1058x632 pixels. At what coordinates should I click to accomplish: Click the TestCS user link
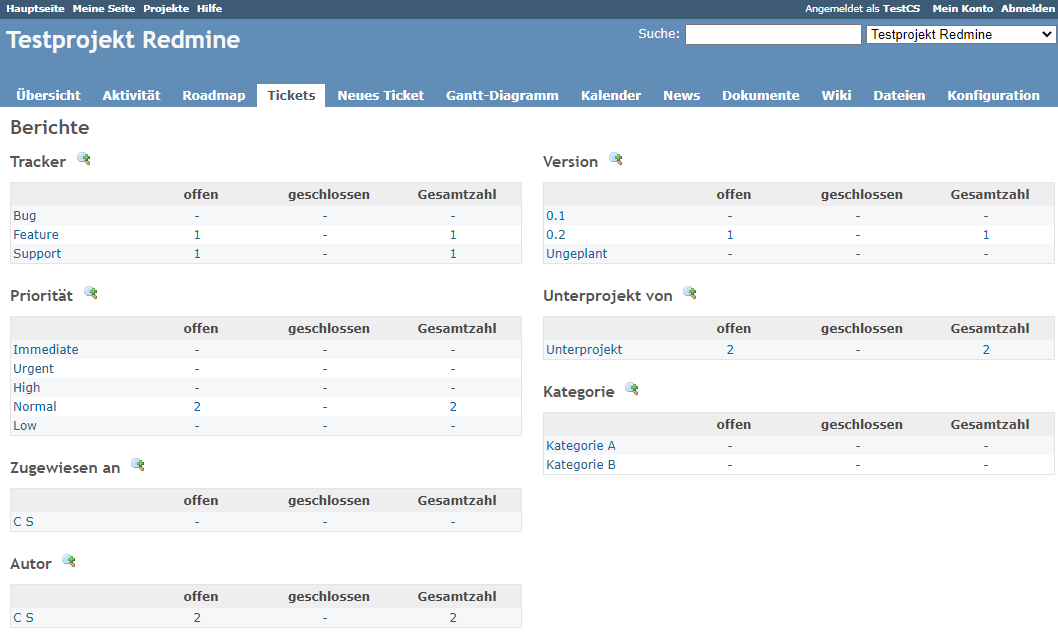tap(901, 9)
